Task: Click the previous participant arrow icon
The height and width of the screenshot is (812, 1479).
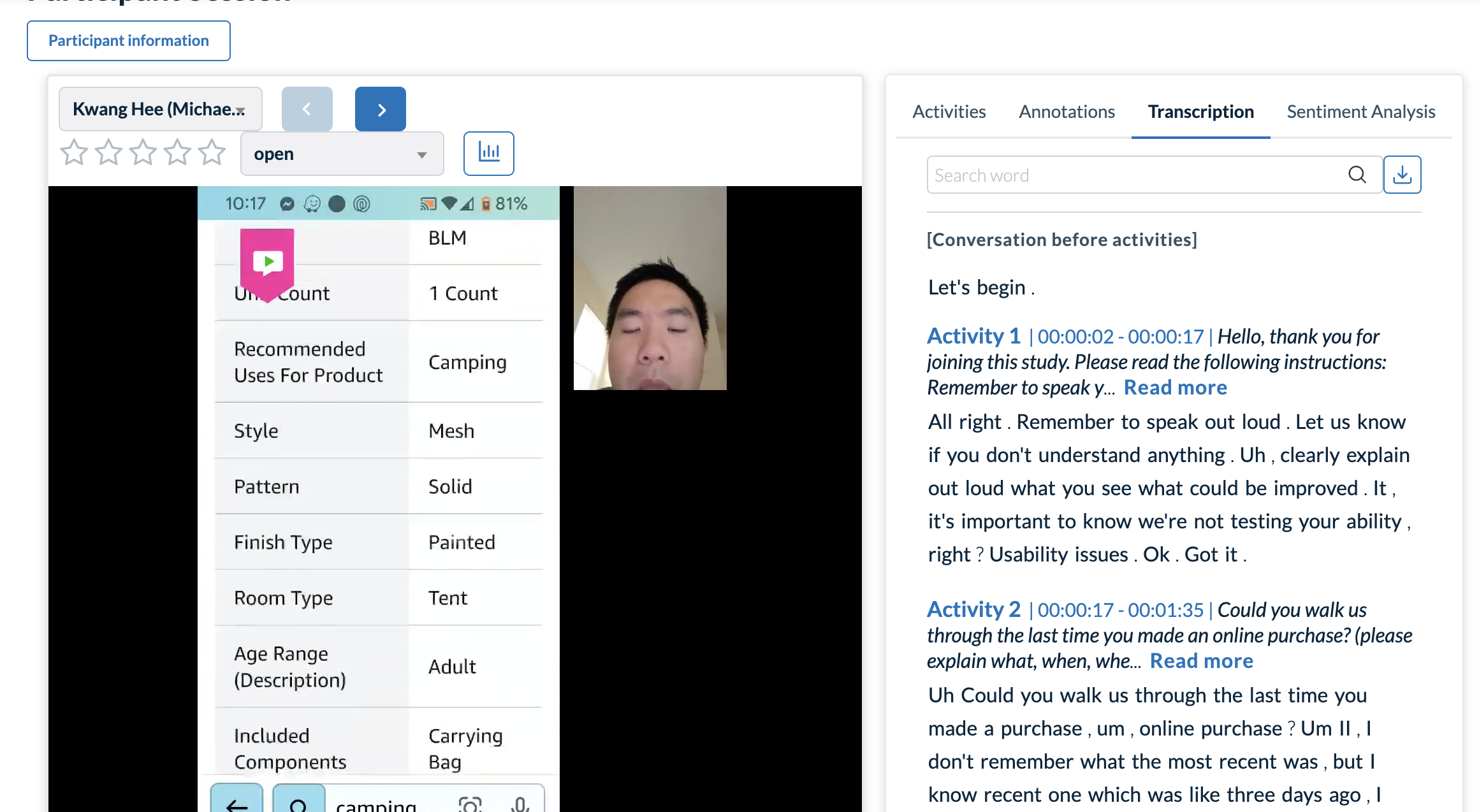Action: pos(306,109)
